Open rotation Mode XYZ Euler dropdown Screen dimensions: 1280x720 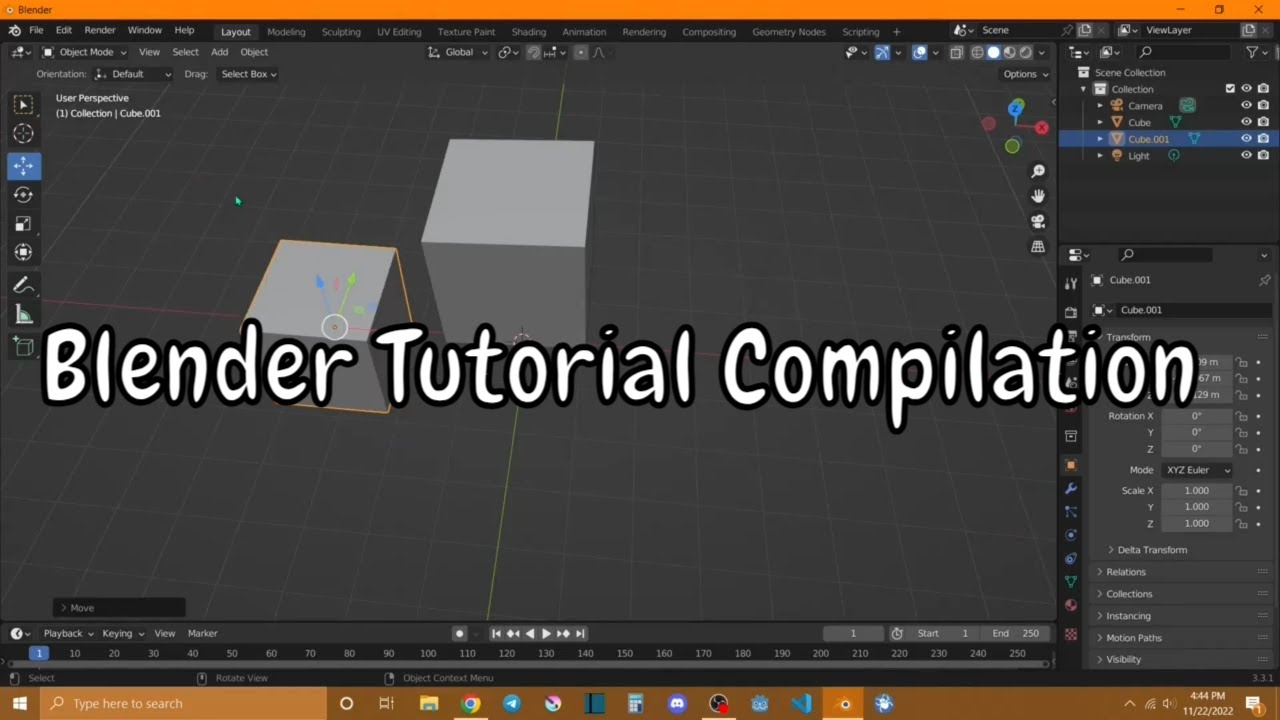click(1196, 470)
